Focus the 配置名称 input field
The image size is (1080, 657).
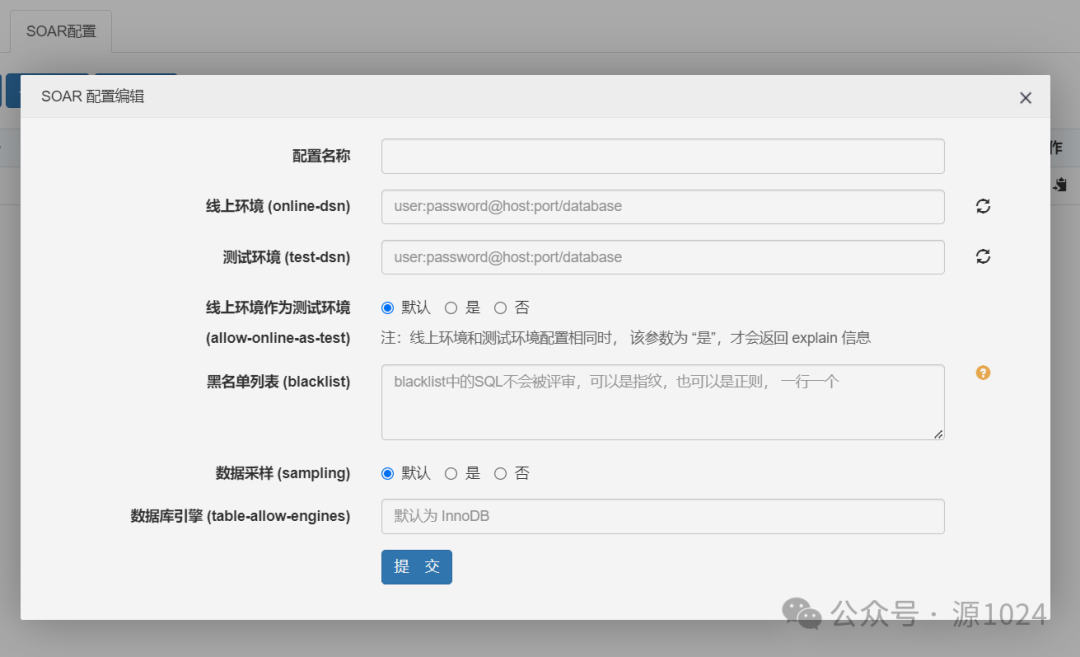click(x=663, y=156)
